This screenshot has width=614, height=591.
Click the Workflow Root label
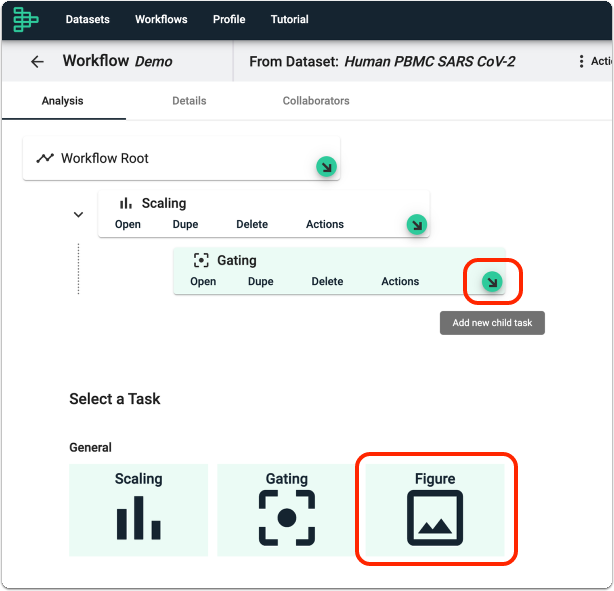tap(105, 158)
